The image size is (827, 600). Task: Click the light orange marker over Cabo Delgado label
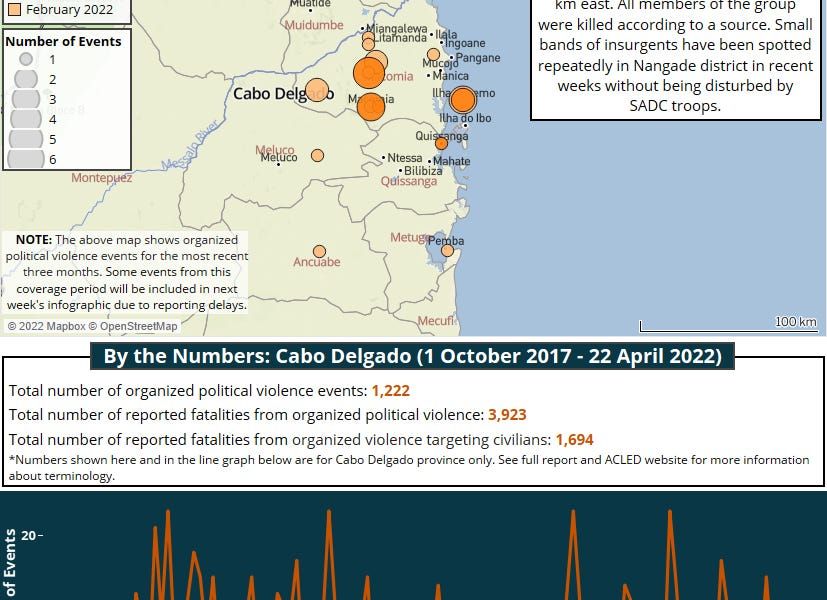(x=317, y=90)
